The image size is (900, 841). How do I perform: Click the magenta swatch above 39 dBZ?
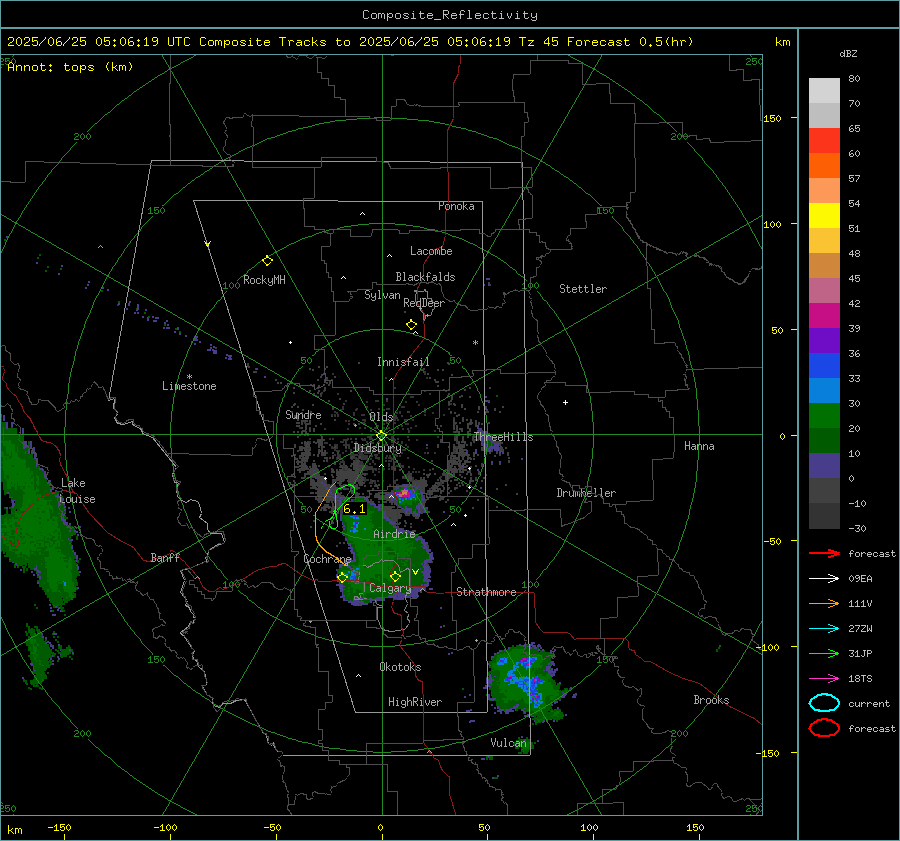click(x=824, y=316)
